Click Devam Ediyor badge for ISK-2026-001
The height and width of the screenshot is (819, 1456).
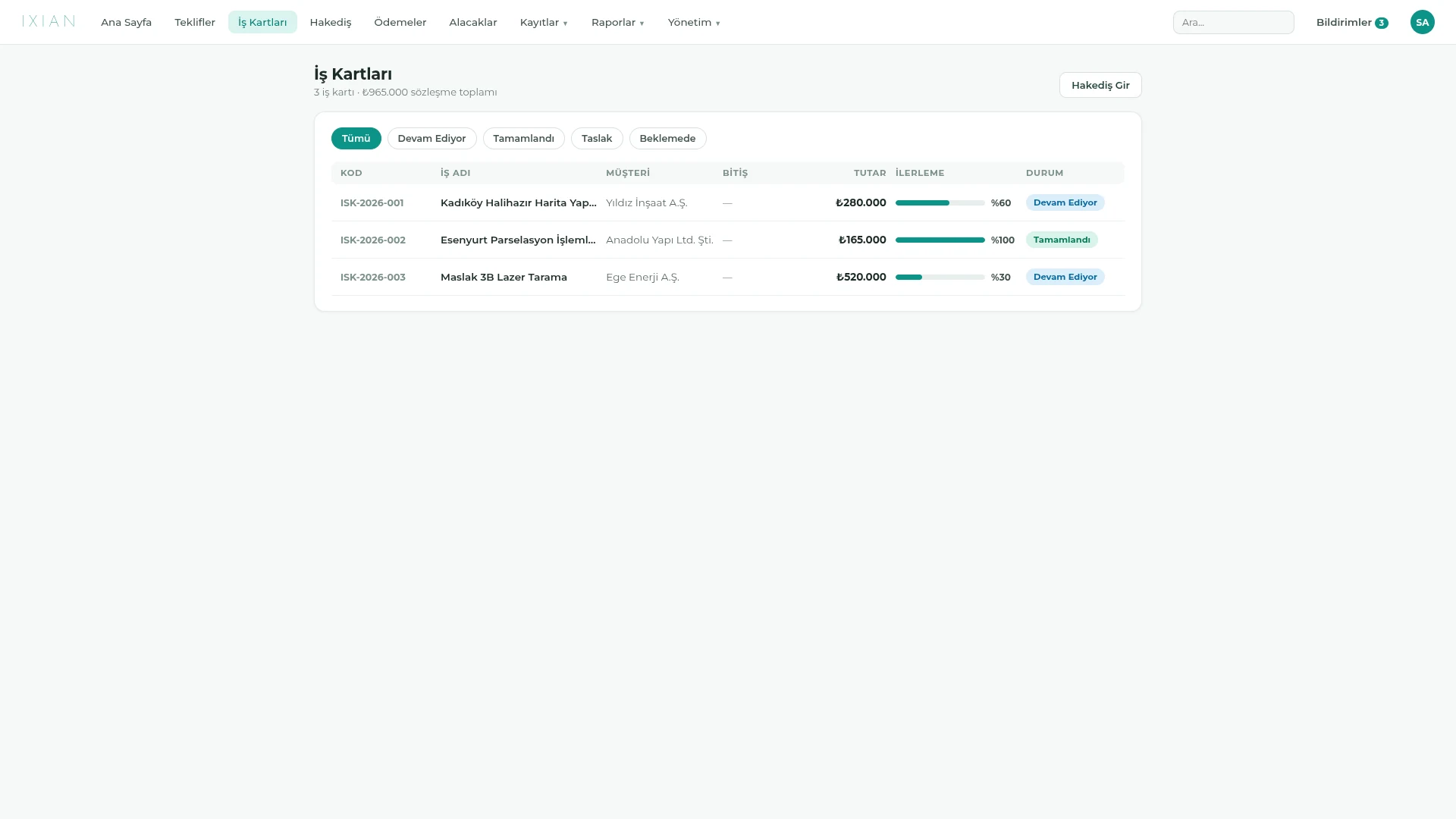point(1065,202)
